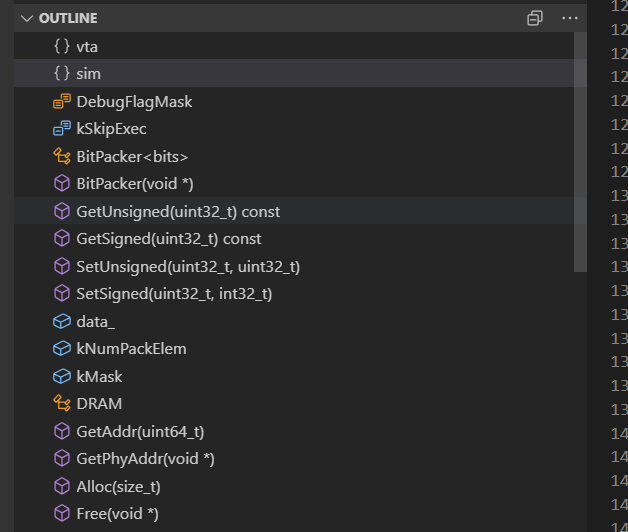Screen dimensions: 628x532
Task: Click the Collapse All icon in Outline header
Action: [535, 18]
